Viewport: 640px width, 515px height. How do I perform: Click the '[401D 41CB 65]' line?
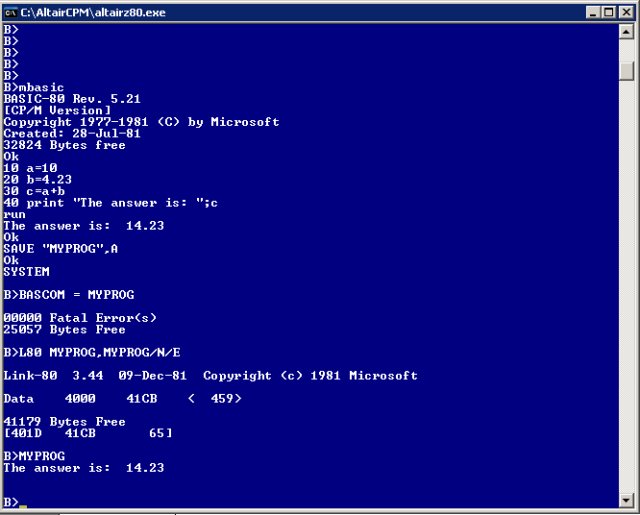(x=88, y=433)
